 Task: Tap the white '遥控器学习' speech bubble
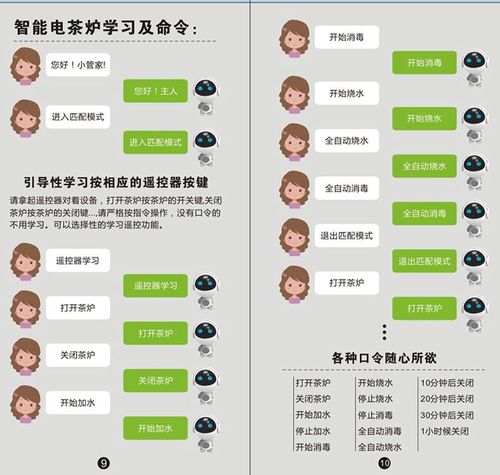(x=78, y=260)
